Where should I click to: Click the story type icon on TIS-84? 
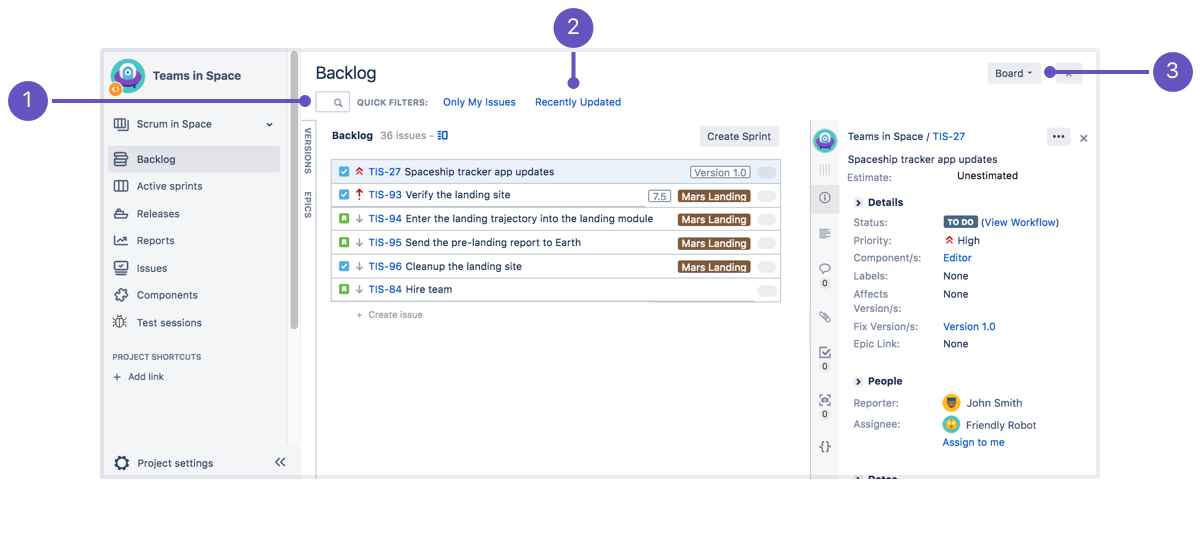(344, 289)
